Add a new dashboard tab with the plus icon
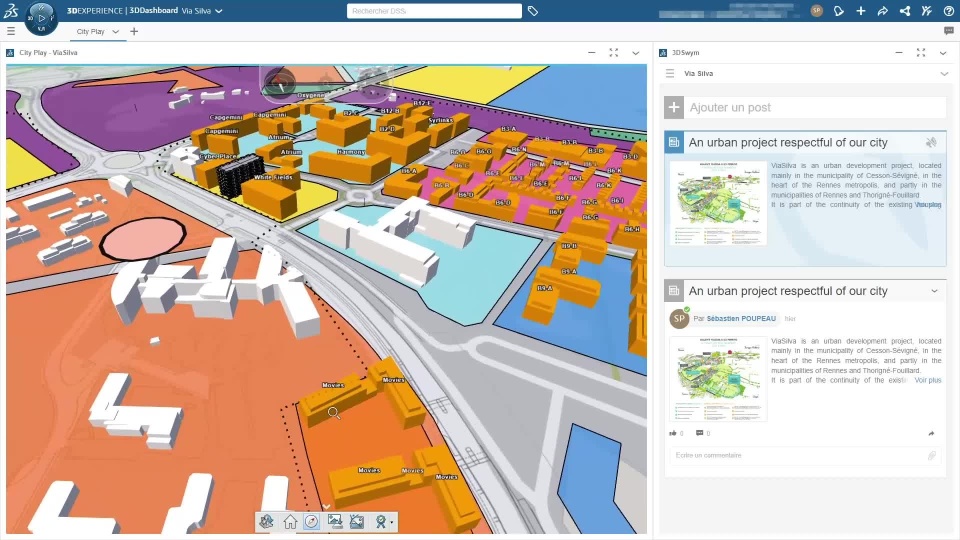The width and height of the screenshot is (960, 540). coord(134,31)
